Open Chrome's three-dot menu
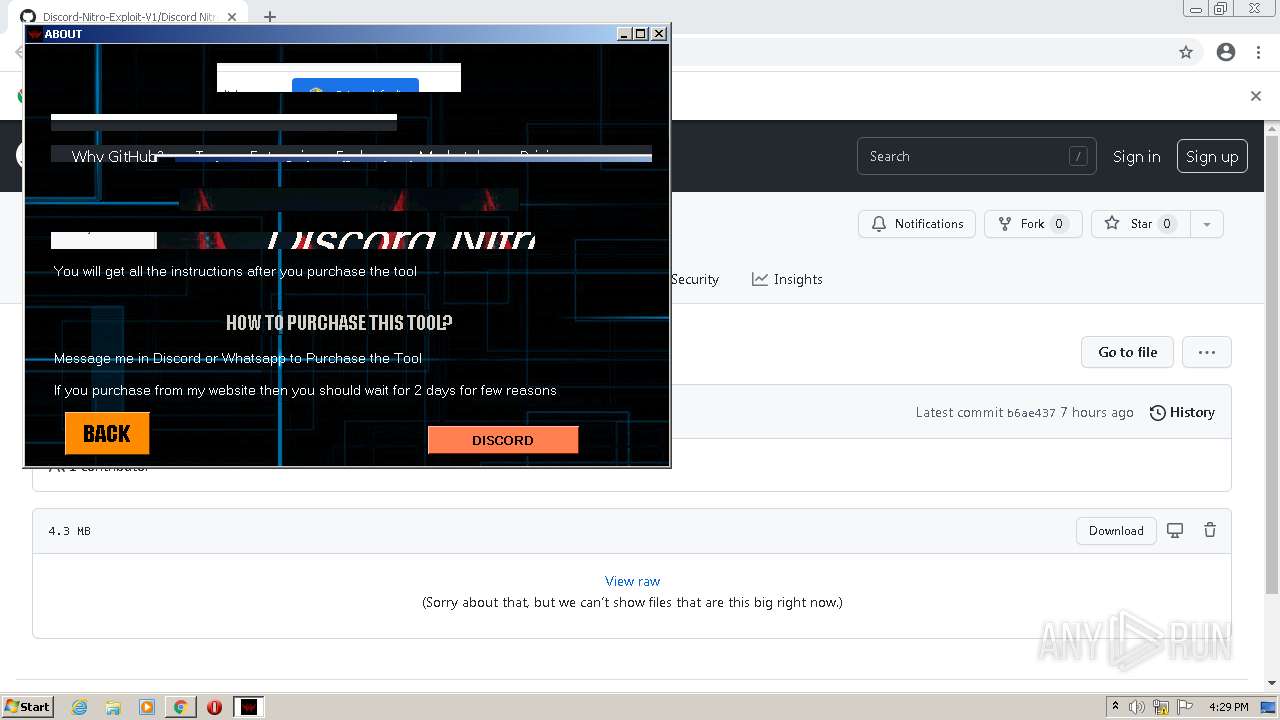This screenshot has width=1280, height=720. point(1258,52)
